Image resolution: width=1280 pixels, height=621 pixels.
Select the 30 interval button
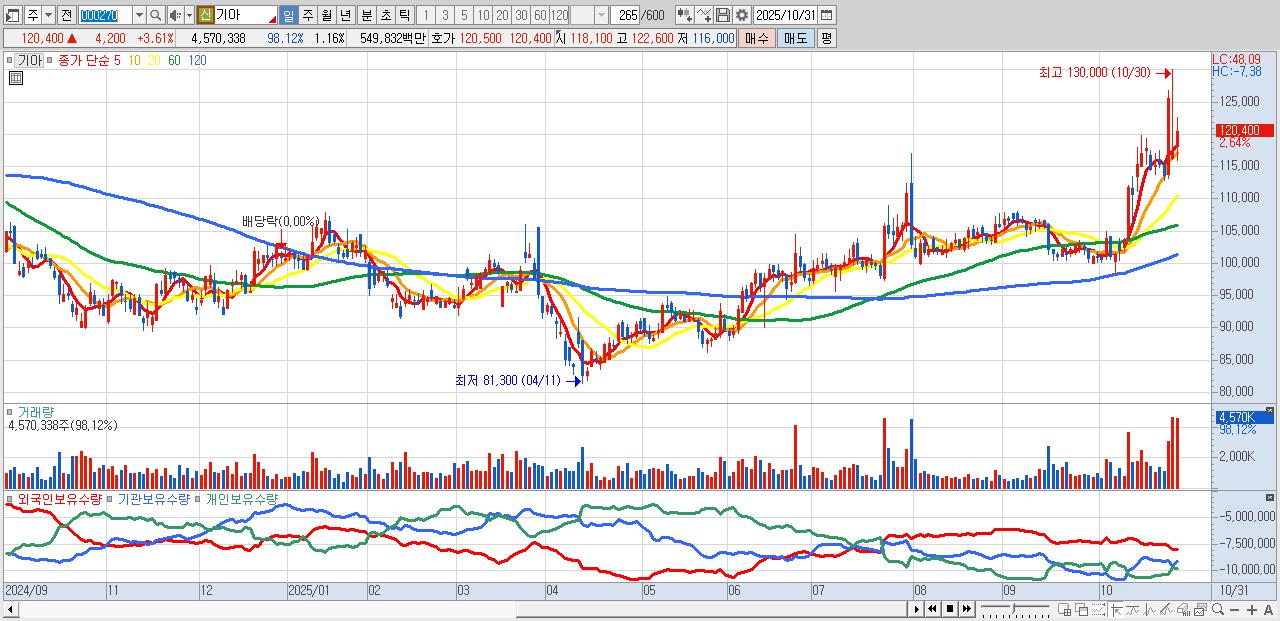[521, 15]
